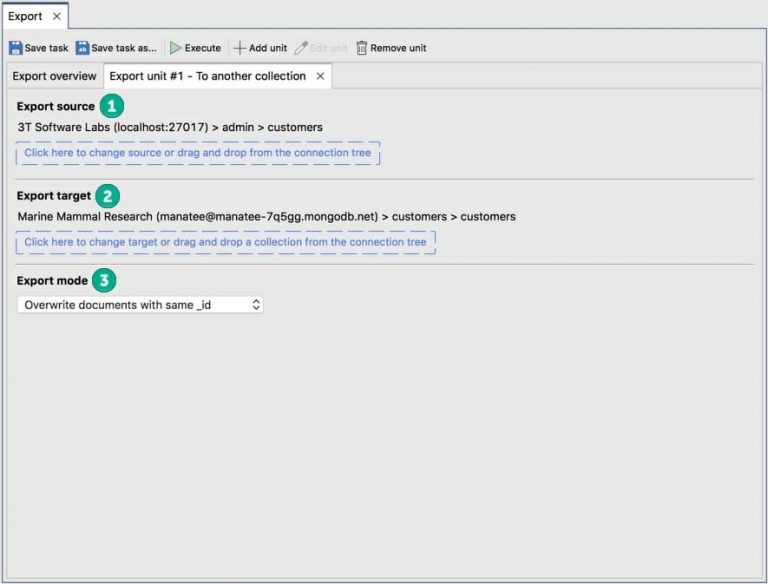Screen dimensions: 768x584
Task: Click the green number 3 badge
Action: coord(104,281)
